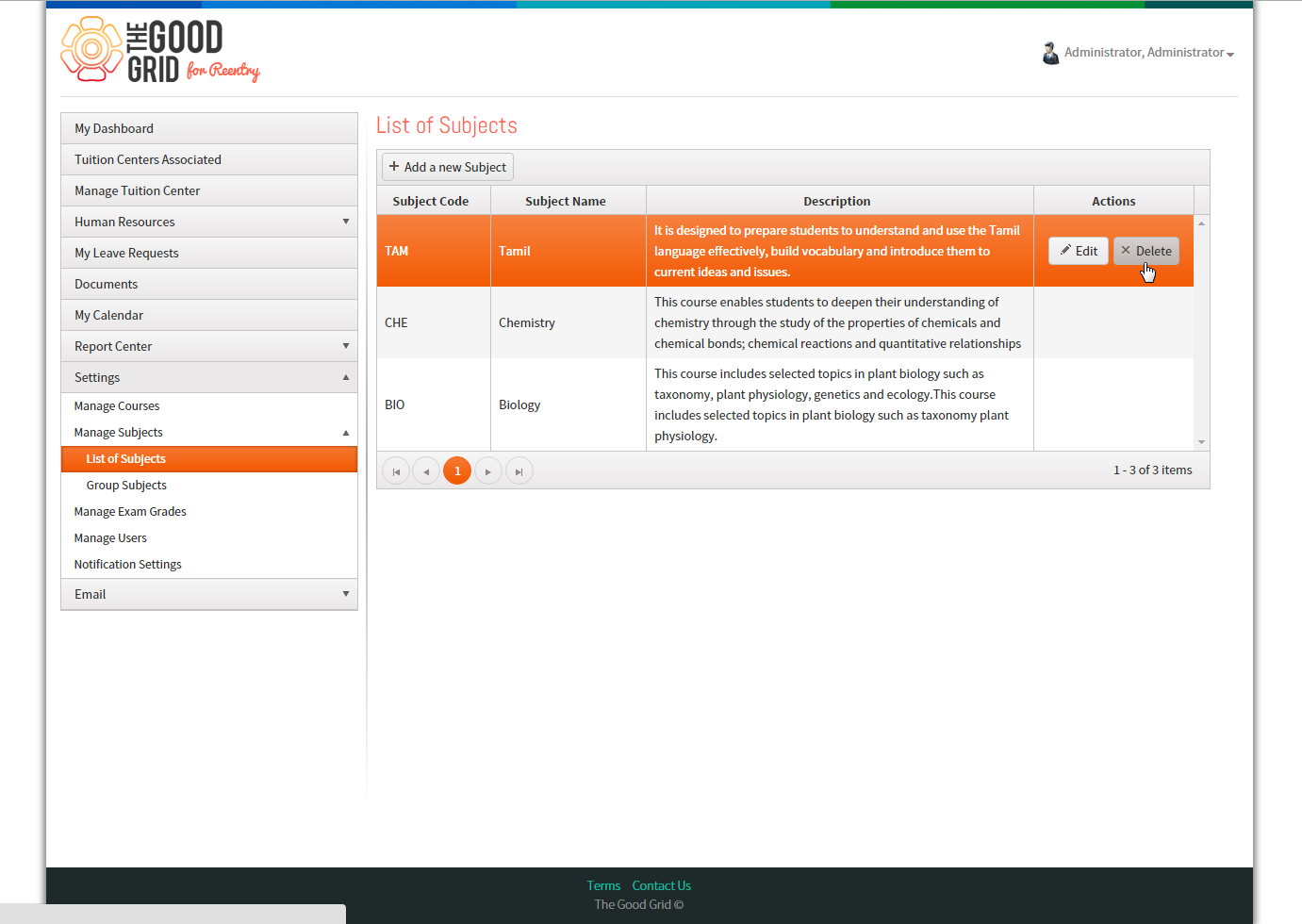Open My Calendar
The height and width of the screenshot is (924, 1302).
pos(209,315)
